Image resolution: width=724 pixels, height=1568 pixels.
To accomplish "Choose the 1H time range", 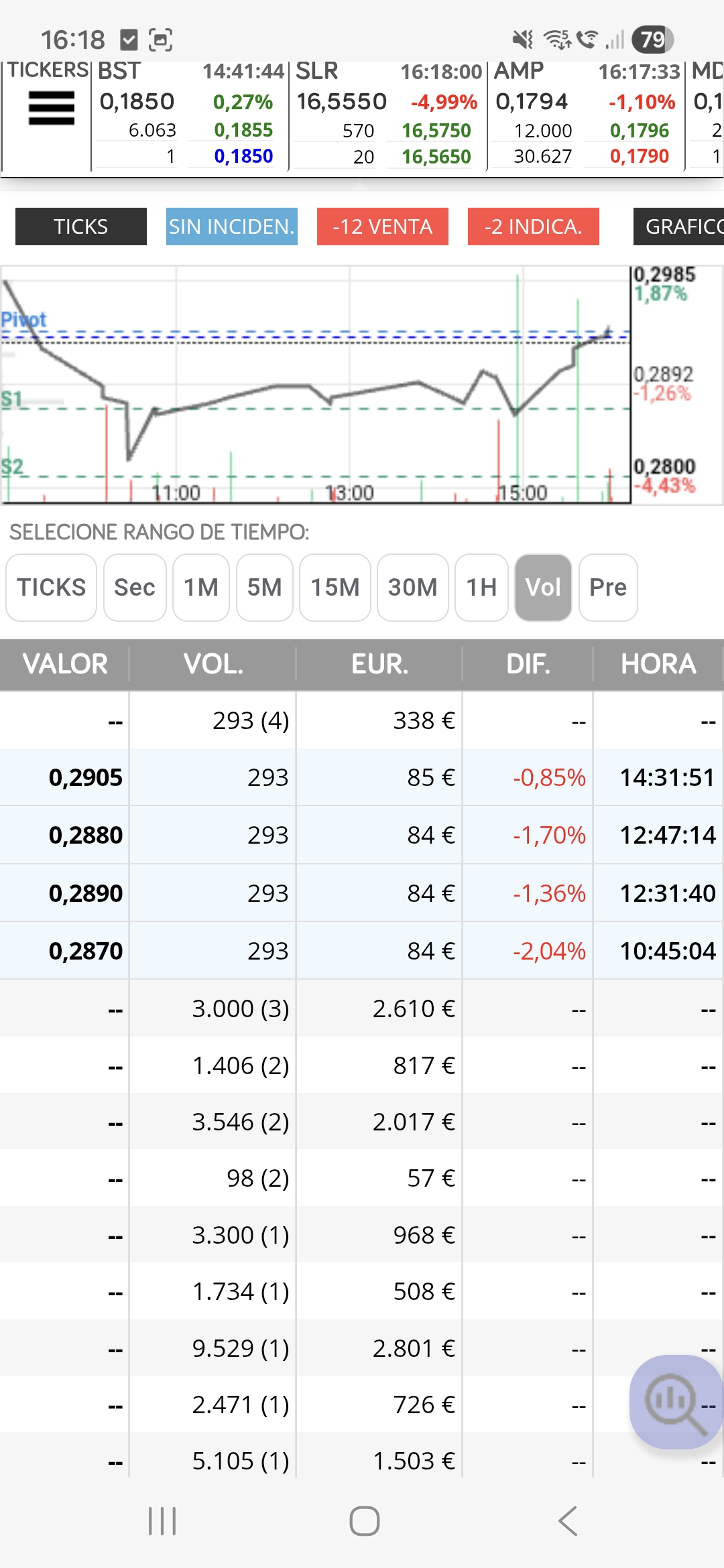I will [x=481, y=588].
